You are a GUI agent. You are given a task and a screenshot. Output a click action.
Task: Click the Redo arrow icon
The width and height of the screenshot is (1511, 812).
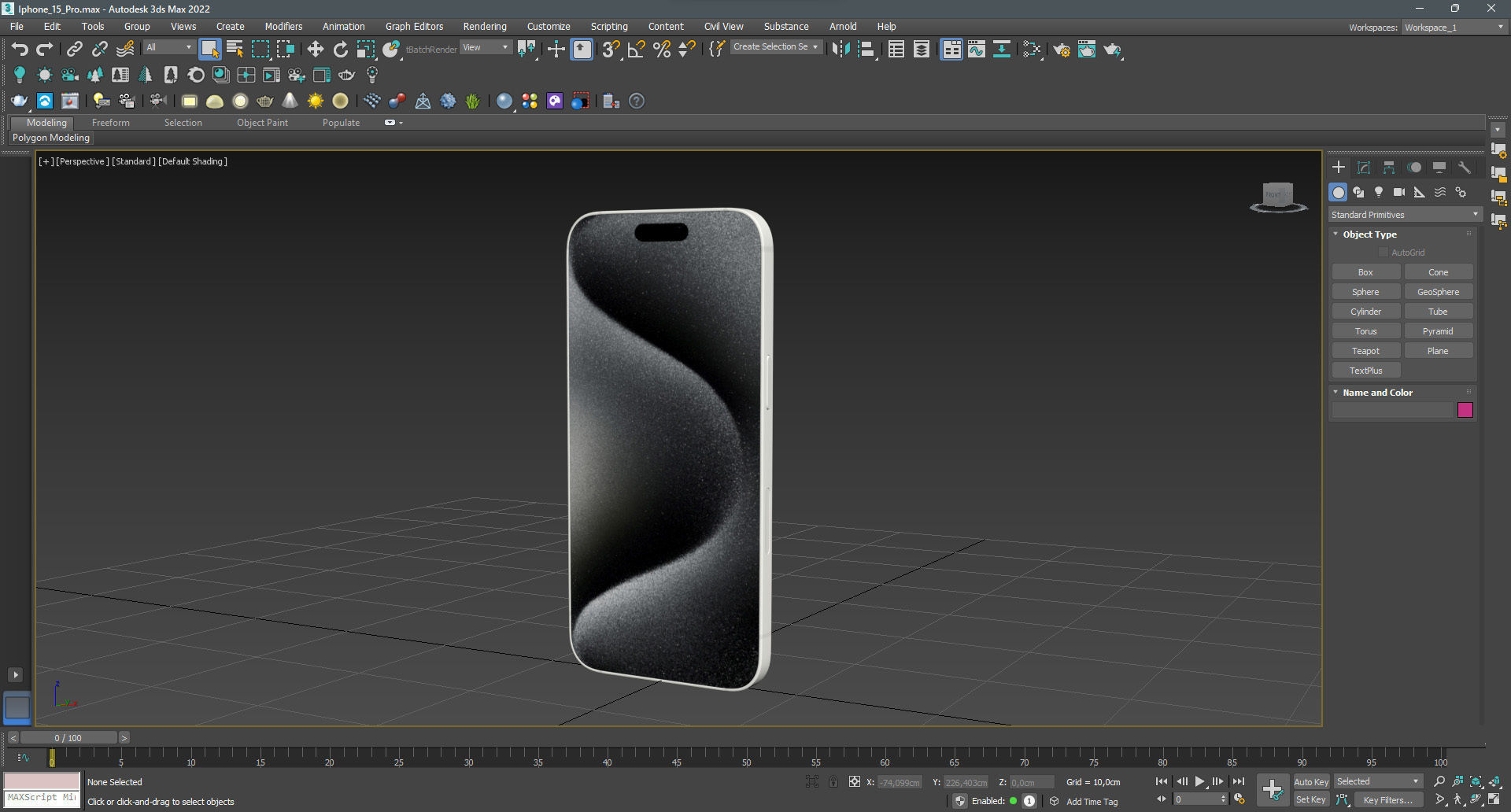pyautogui.click(x=45, y=49)
